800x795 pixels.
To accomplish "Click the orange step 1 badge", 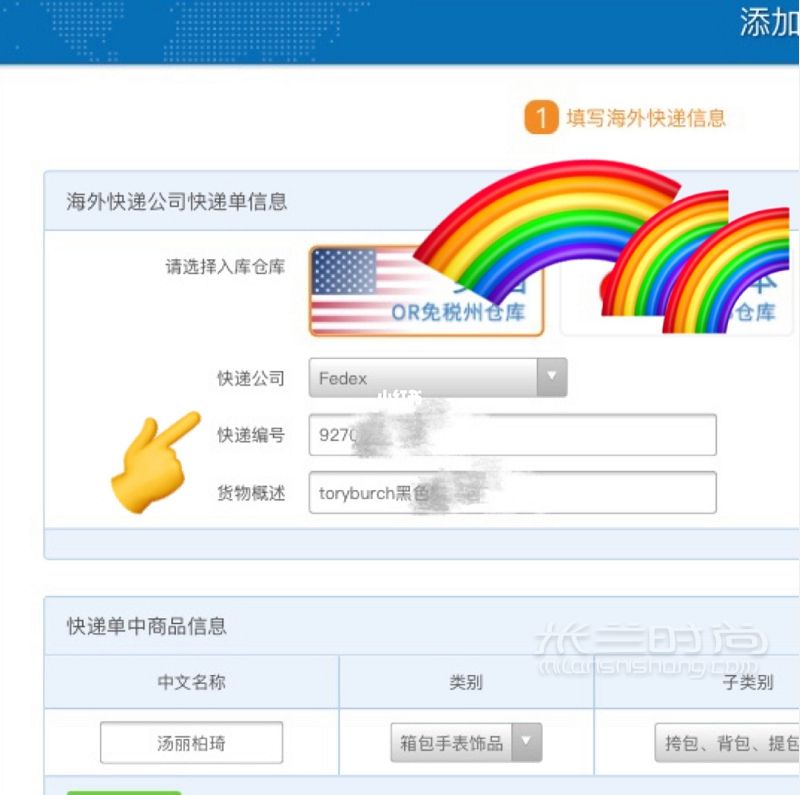I will pos(540,118).
